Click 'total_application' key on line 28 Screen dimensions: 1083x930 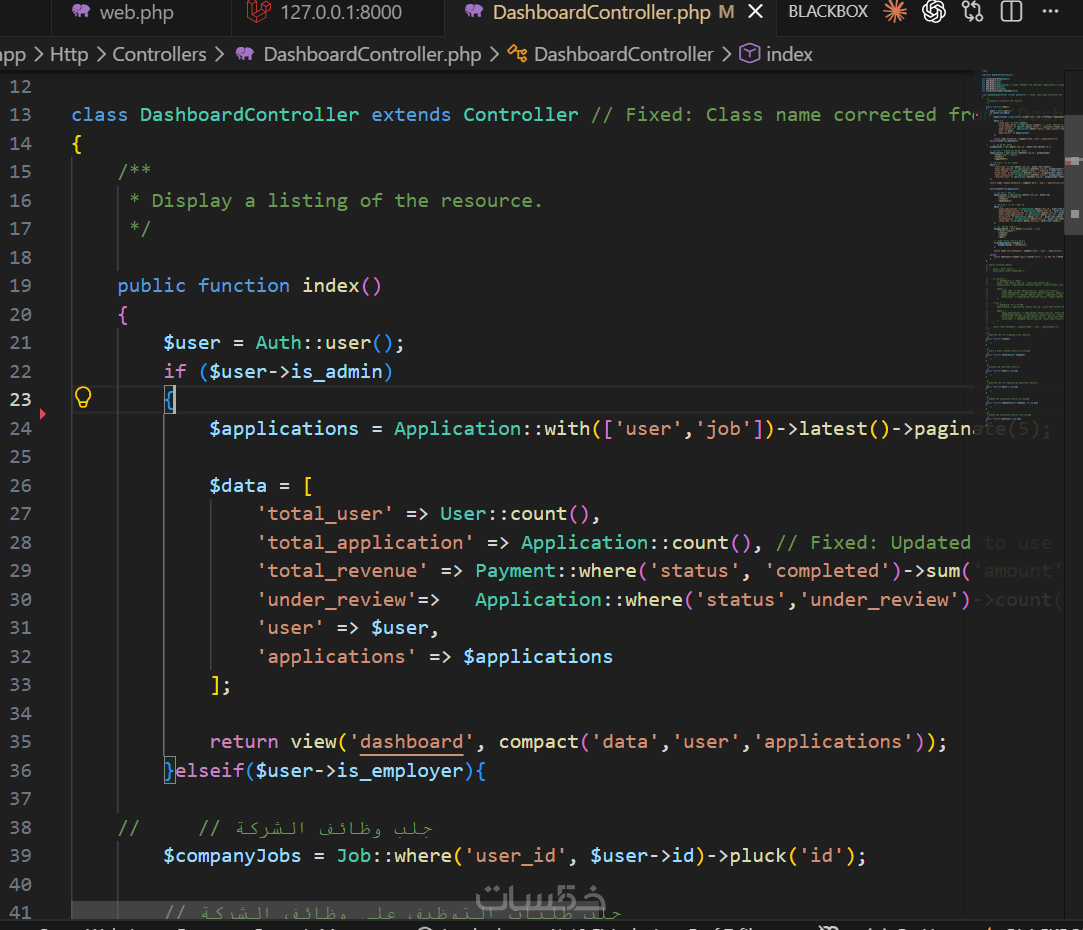point(365,542)
